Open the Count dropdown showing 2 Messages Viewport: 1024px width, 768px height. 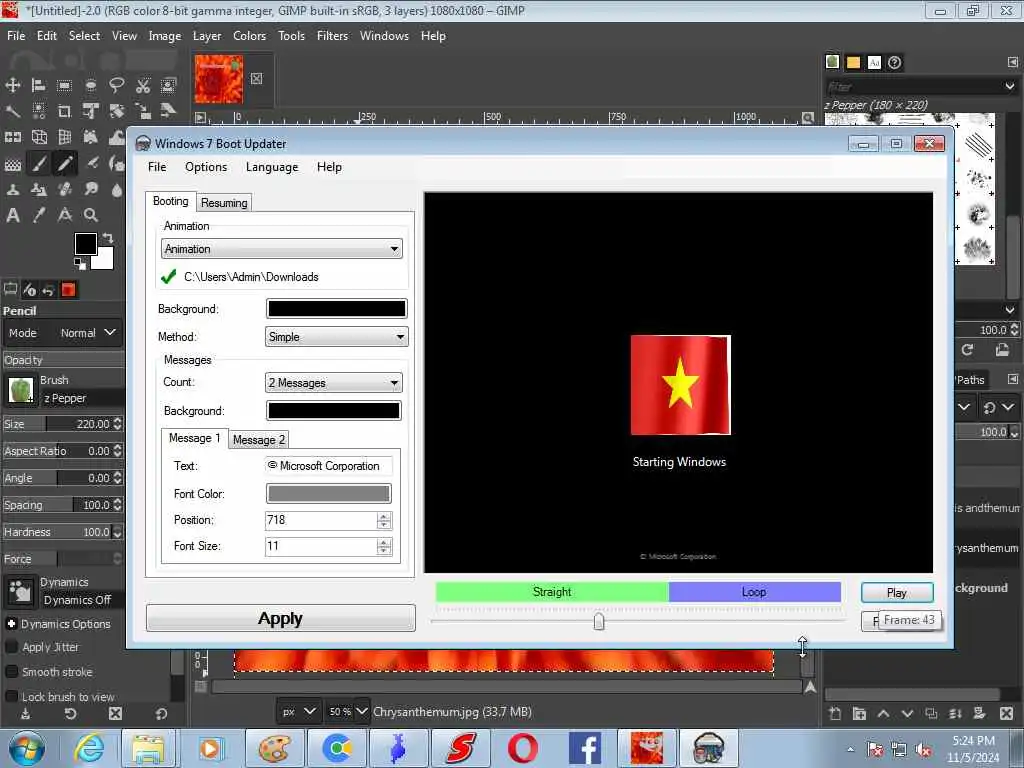coord(334,382)
